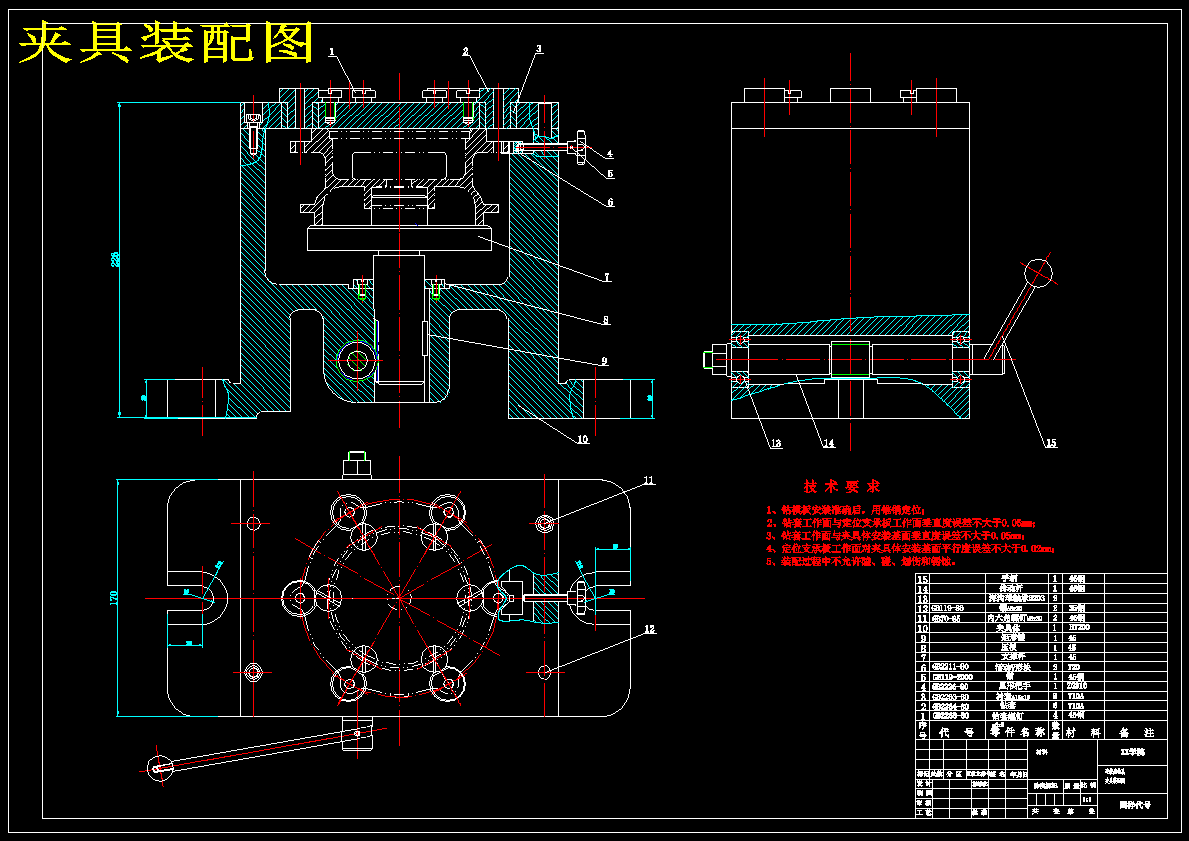
Task: Click the row number 15 cell in the parts table
Action: click(922, 579)
